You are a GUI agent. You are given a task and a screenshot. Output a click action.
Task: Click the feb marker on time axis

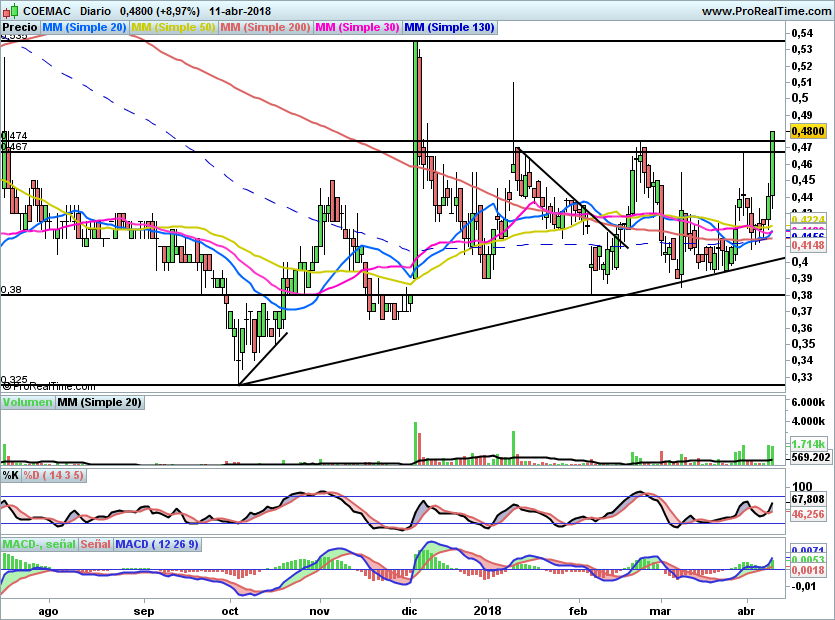(578, 610)
